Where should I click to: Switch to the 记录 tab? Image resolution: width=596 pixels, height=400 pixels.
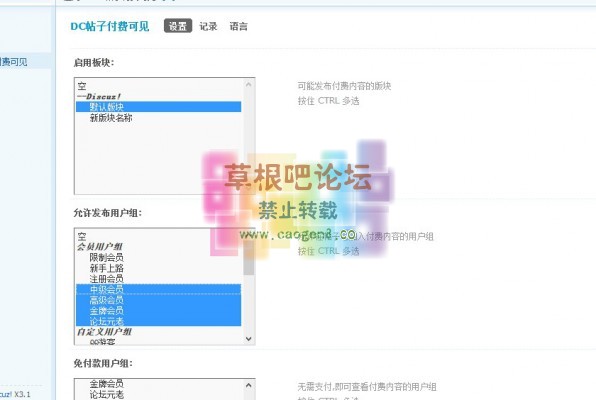click(208, 26)
